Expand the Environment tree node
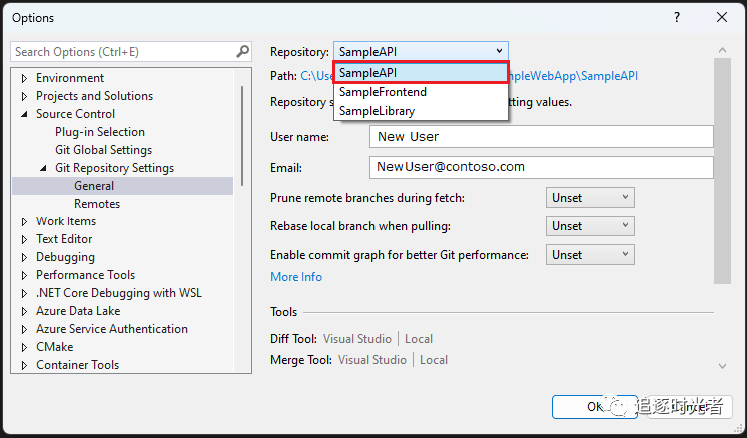Viewport: 747px width, 438px height. tap(24, 78)
